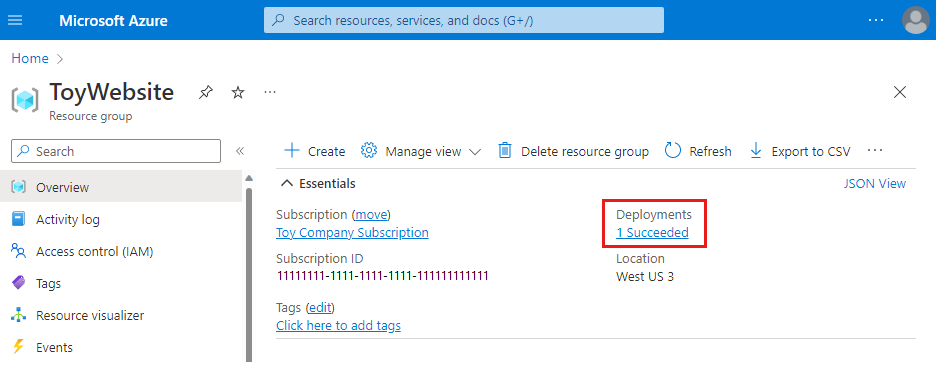Click the plus icon for Create
Viewport: 936px width, 365px height.
[291, 151]
